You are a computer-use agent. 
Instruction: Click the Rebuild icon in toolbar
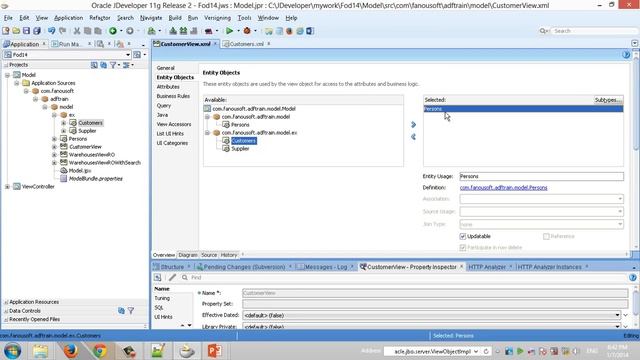(x=183, y=31)
